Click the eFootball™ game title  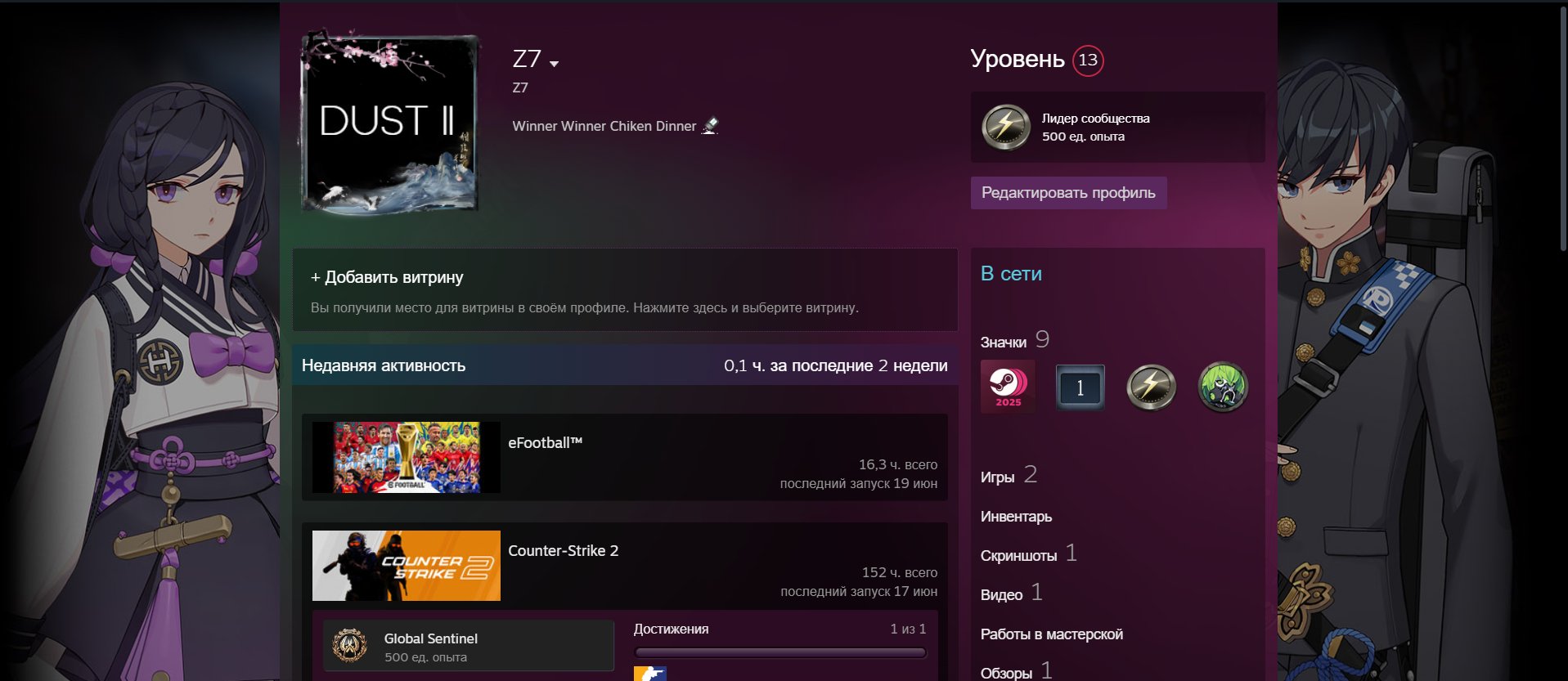(546, 443)
